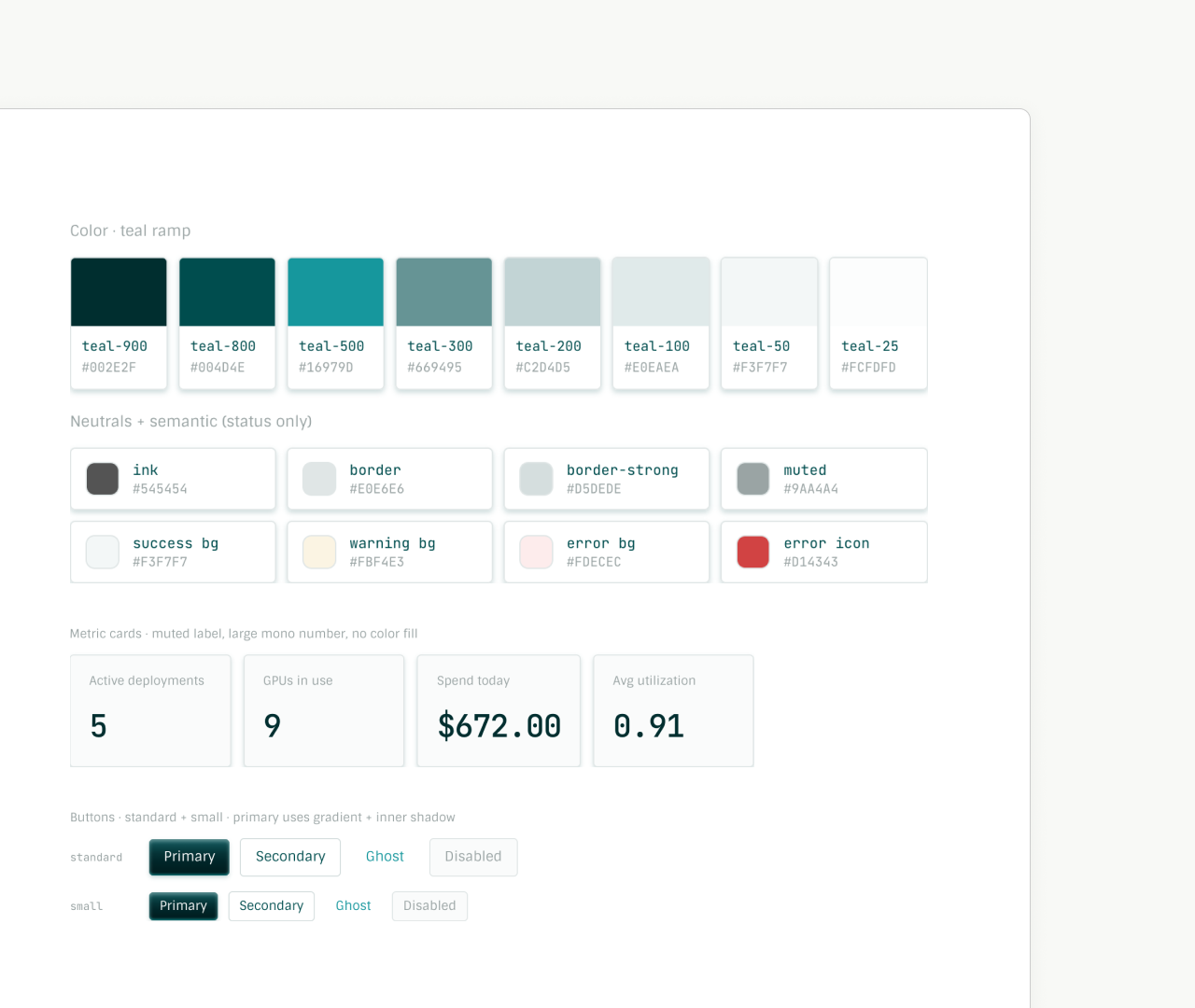Click the "small" row label
Viewport: 1195px width, 1008px height.
tap(87, 906)
